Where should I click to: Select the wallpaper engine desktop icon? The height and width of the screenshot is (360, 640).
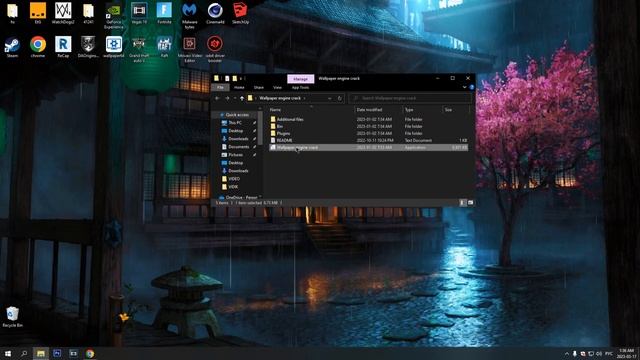coord(113,46)
